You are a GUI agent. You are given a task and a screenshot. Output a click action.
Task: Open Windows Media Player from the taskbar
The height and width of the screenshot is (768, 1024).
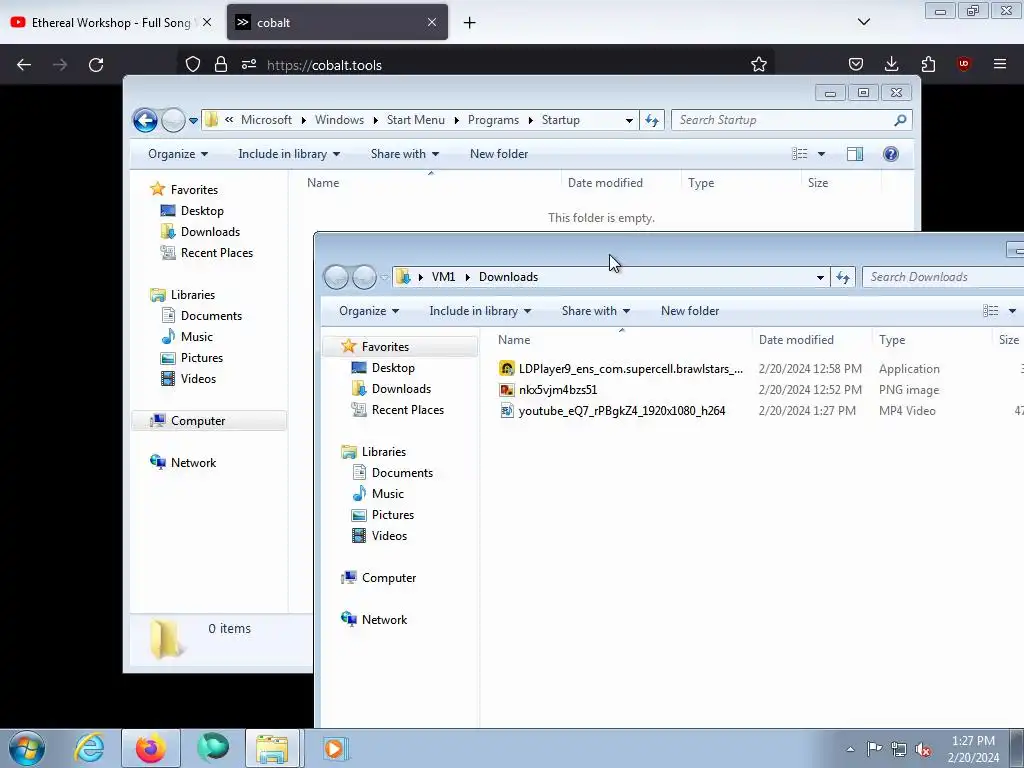336,748
